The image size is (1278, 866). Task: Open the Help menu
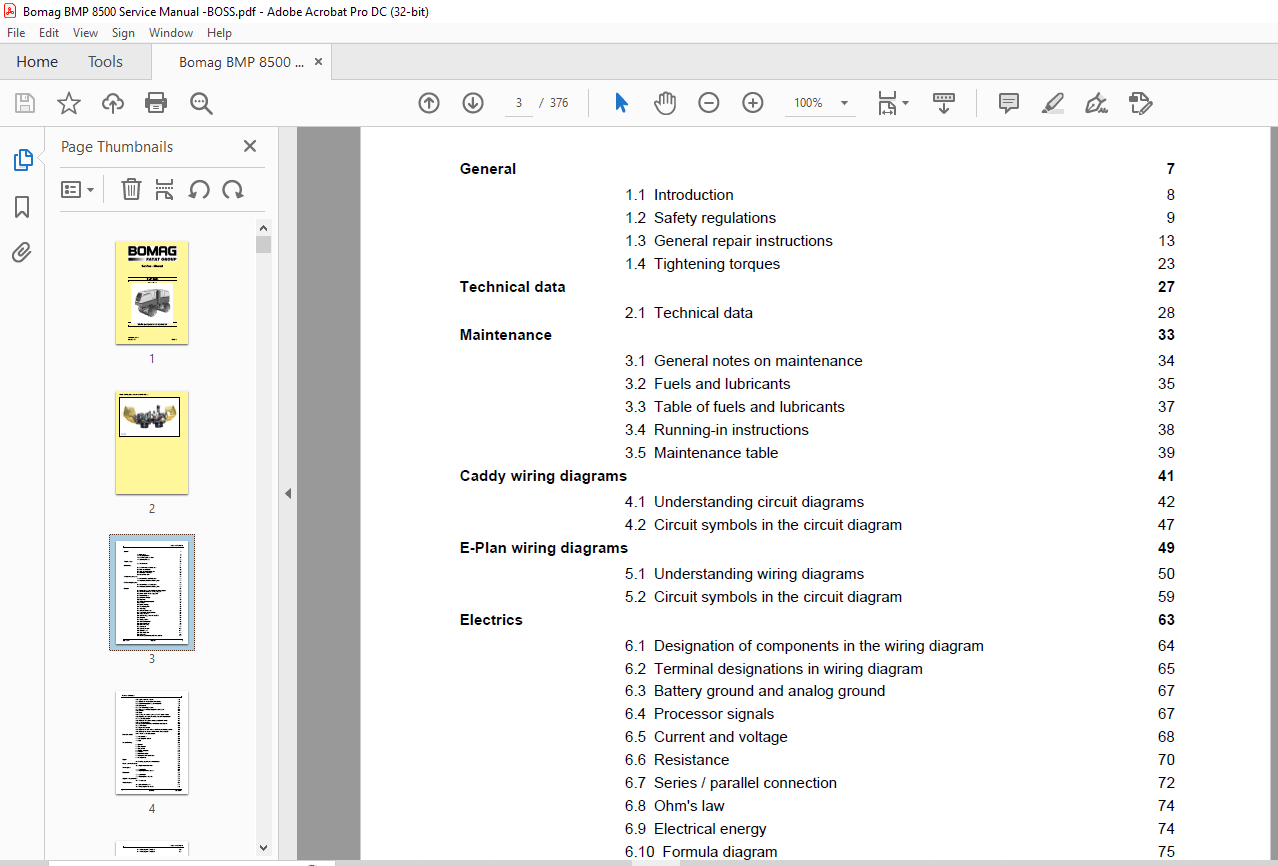219,33
